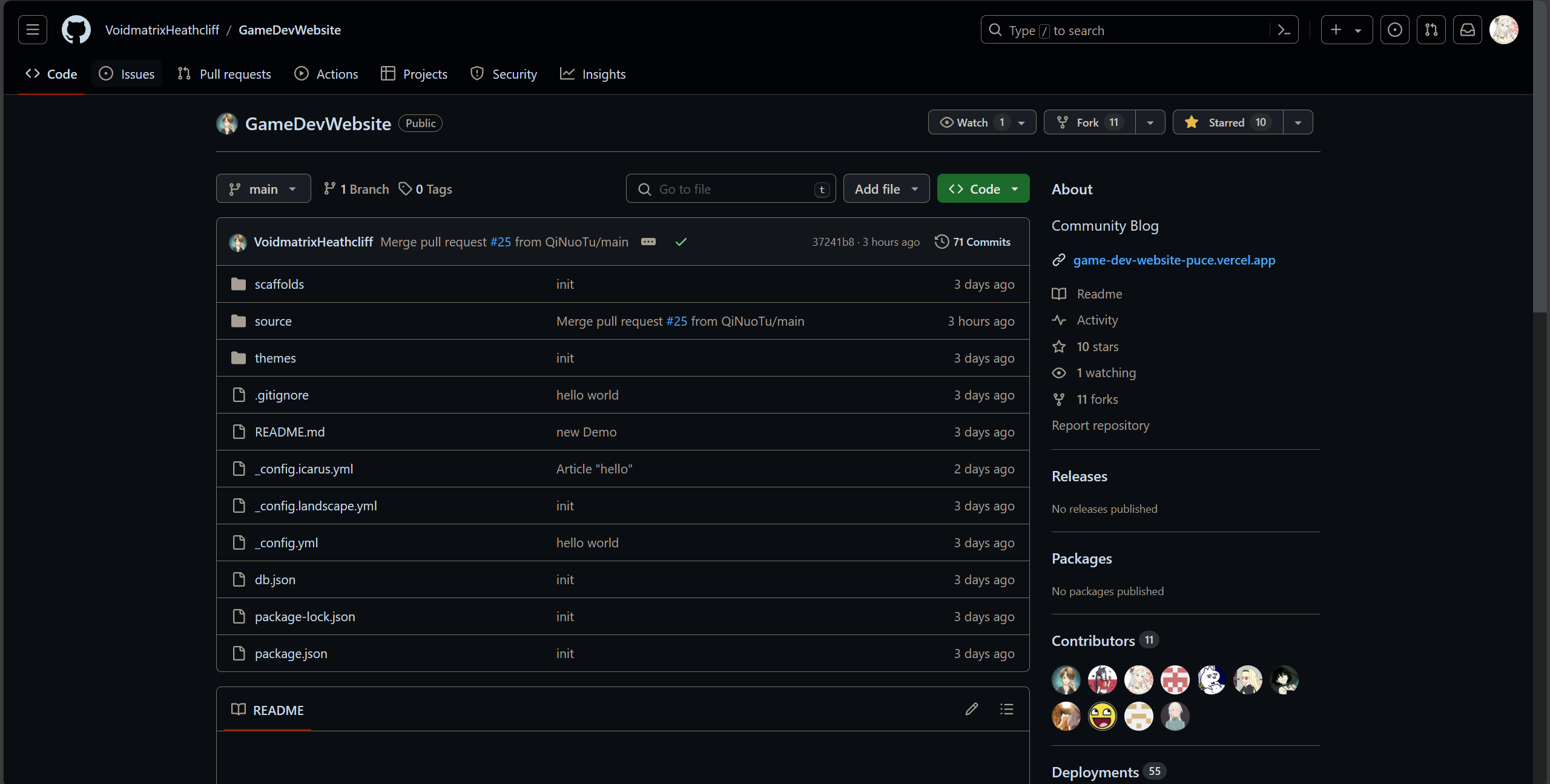Open the hamburger navigation menu
Screen dimensions: 1550x784
(33, 30)
